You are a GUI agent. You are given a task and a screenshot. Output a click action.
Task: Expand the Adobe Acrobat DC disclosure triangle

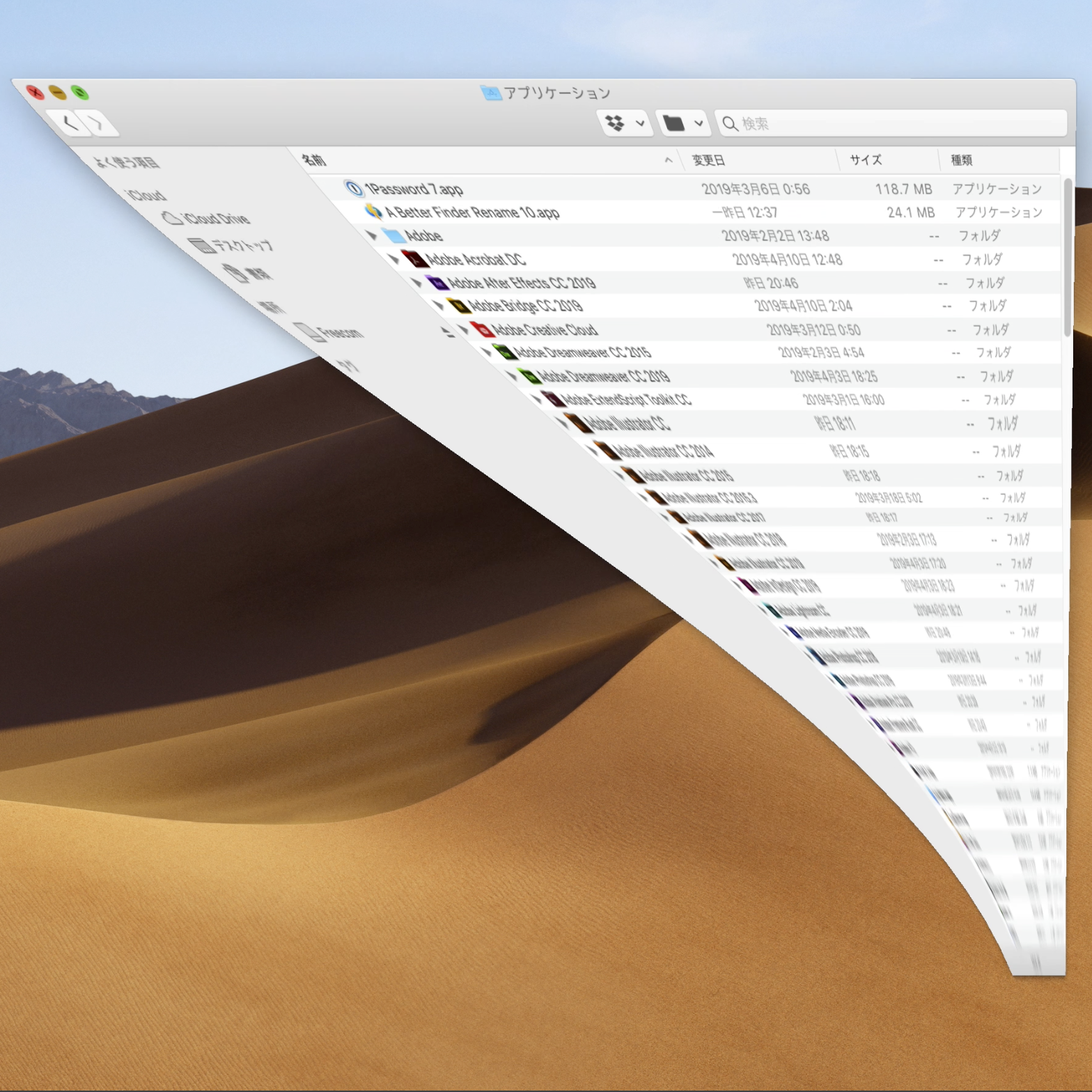tap(393, 259)
